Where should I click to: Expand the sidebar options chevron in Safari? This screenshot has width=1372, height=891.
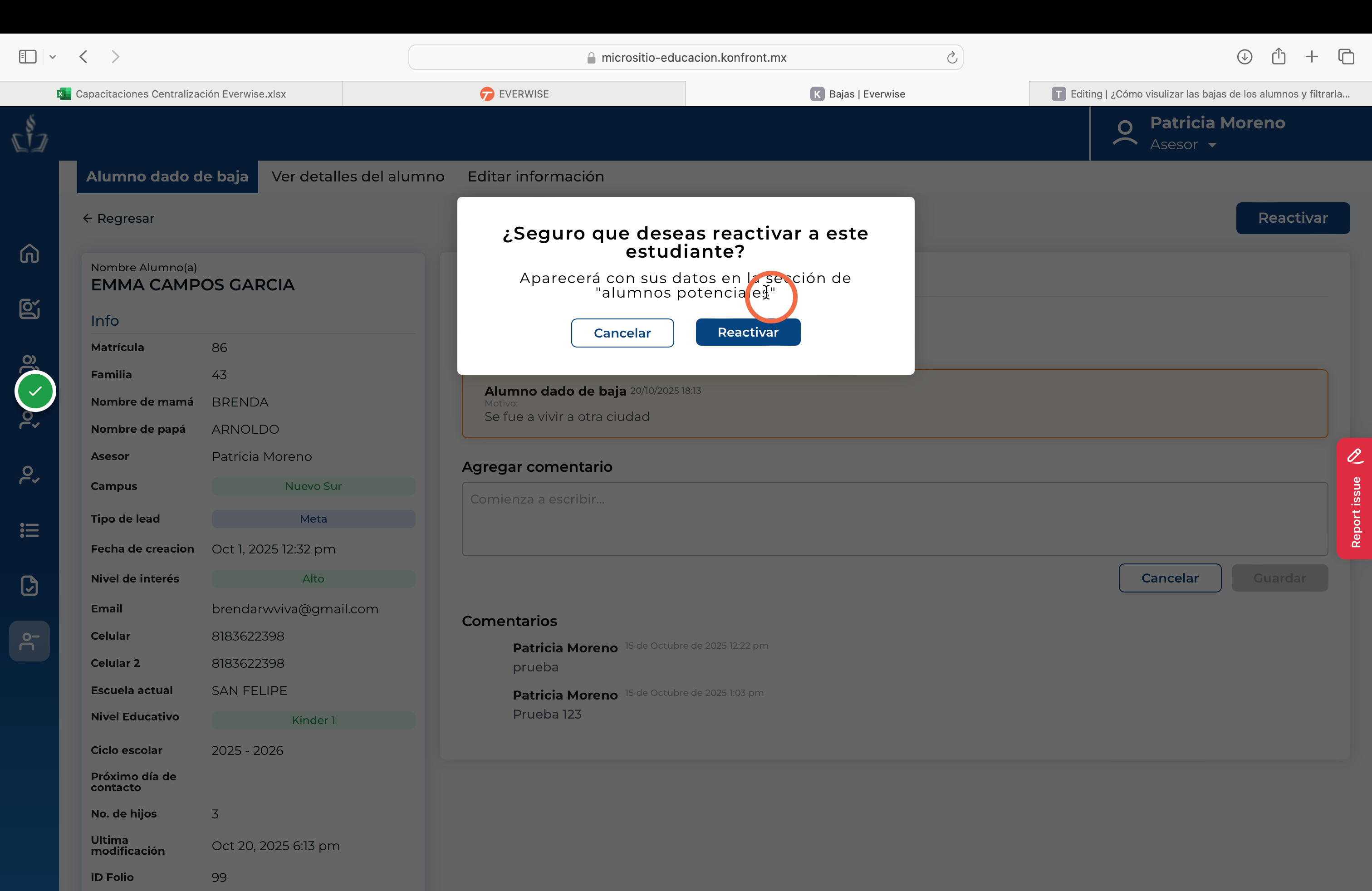pyautogui.click(x=53, y=56)
